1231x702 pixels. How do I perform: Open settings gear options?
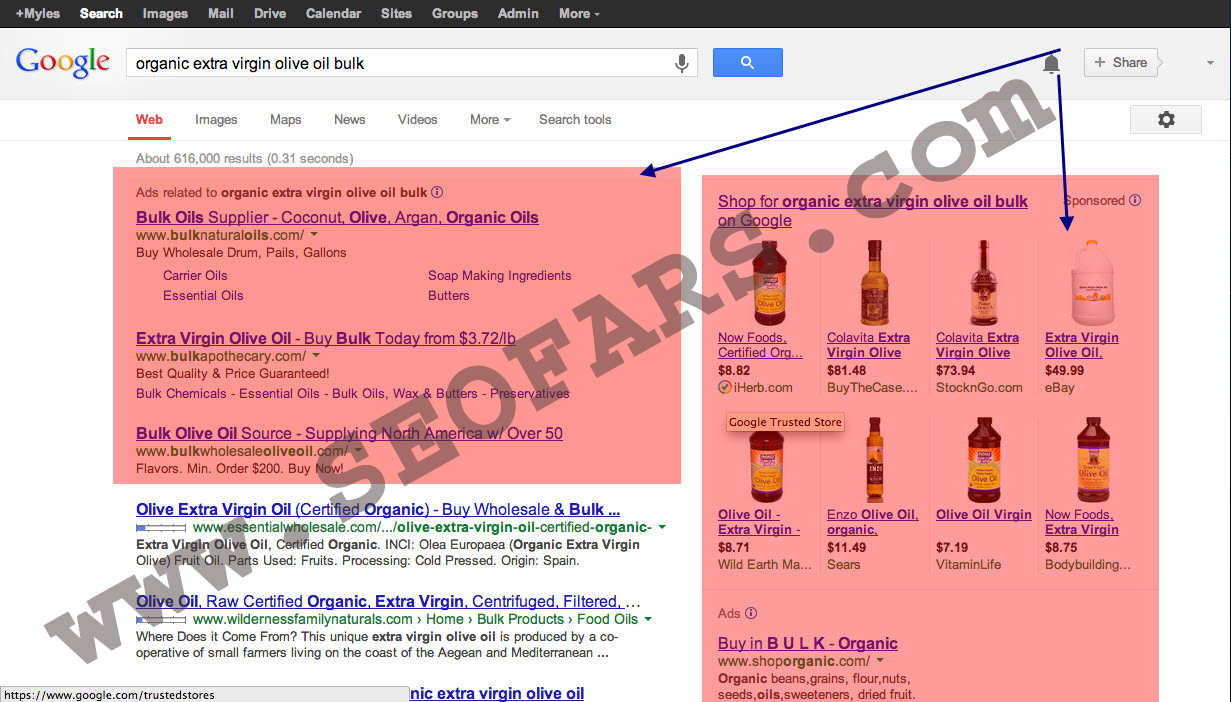pyautogui.click(x=1166, y=120)
